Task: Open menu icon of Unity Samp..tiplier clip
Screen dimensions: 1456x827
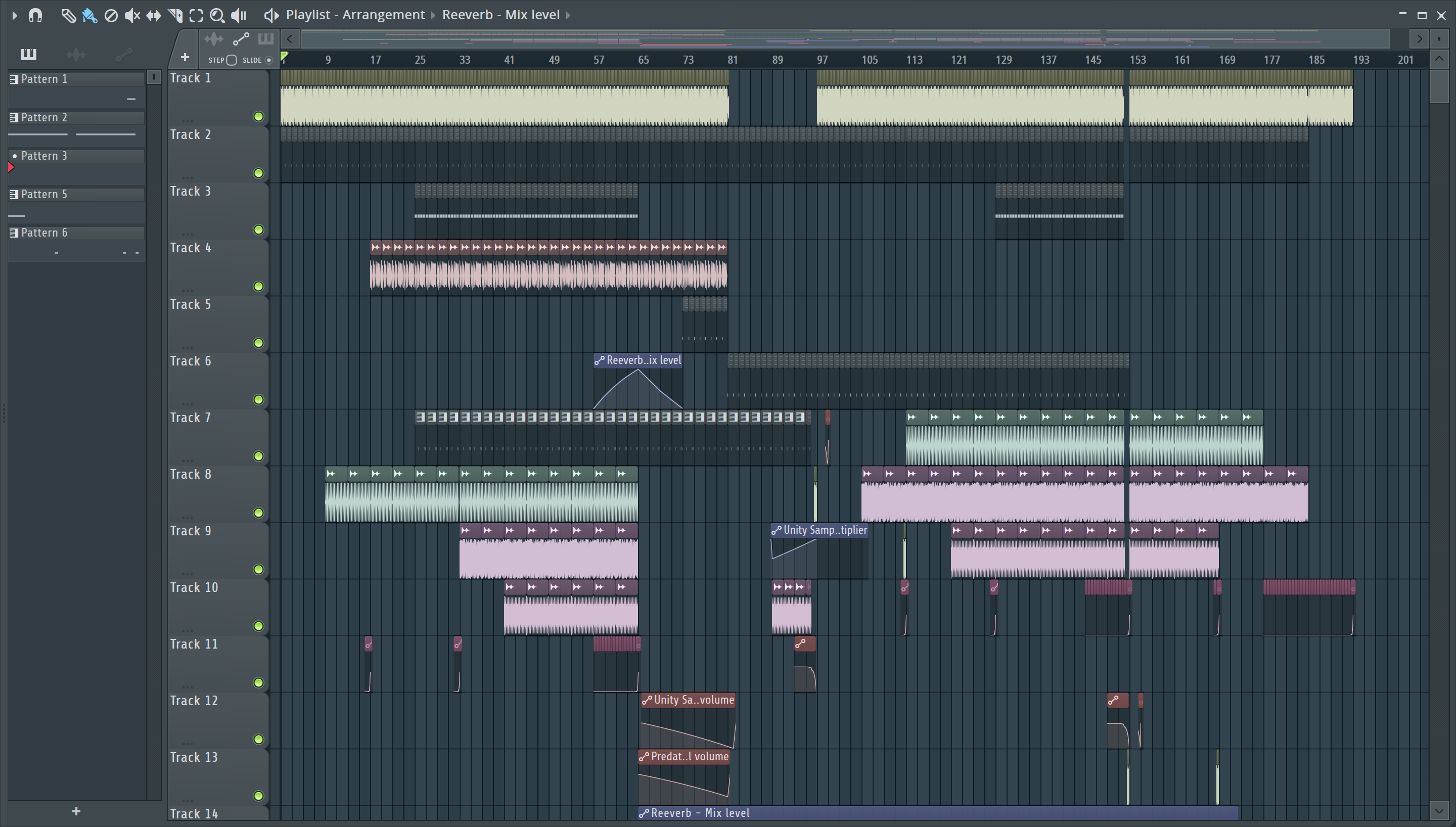Action: tap(776, 530)
